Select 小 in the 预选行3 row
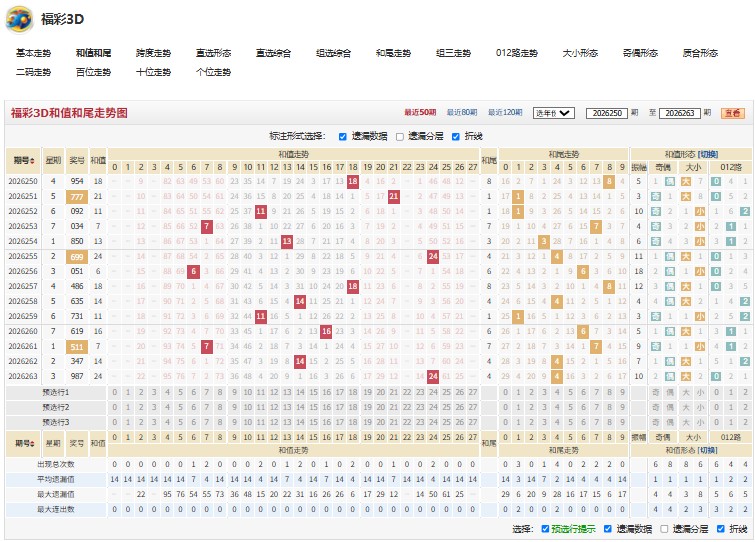This screenshot has height=542, width=755. coord(700,423)
